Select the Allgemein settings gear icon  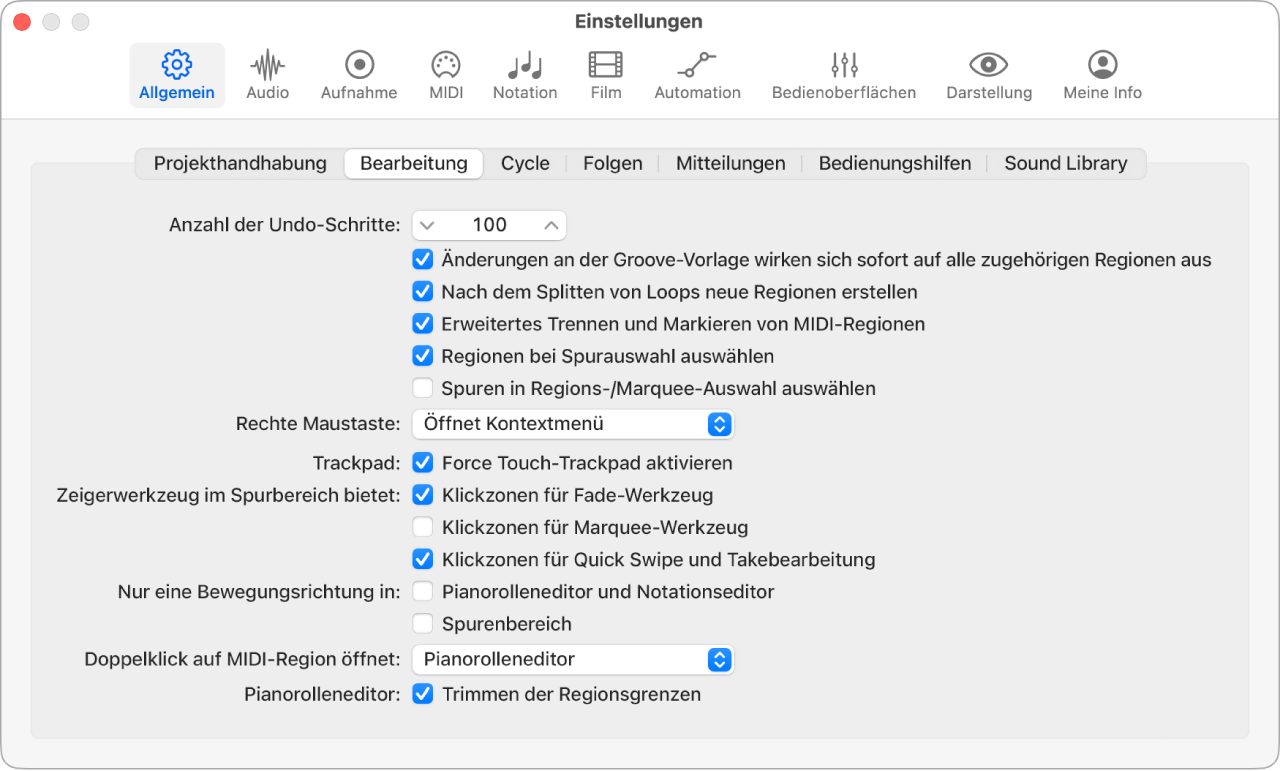(177, 75)
